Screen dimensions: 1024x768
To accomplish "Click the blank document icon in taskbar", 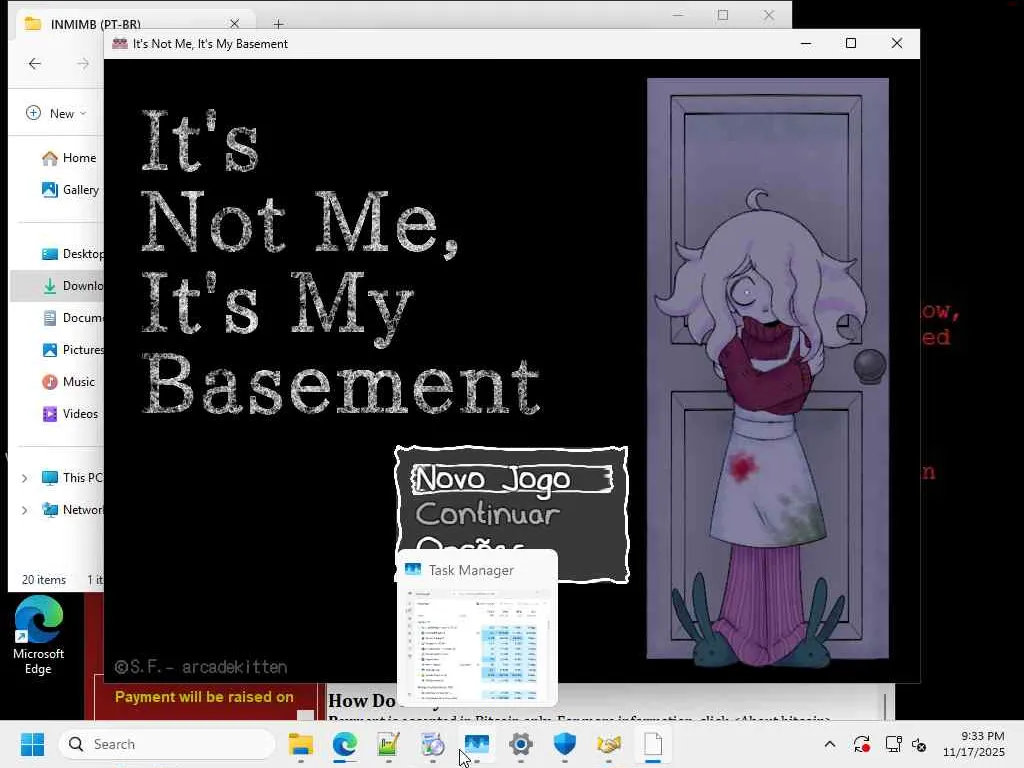I will pos(653,745).
